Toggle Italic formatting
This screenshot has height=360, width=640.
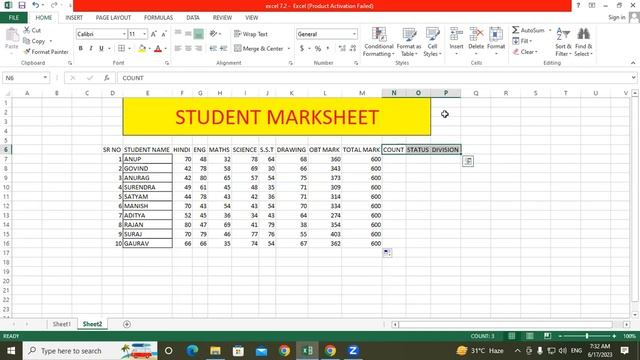(x=91, y=49)
